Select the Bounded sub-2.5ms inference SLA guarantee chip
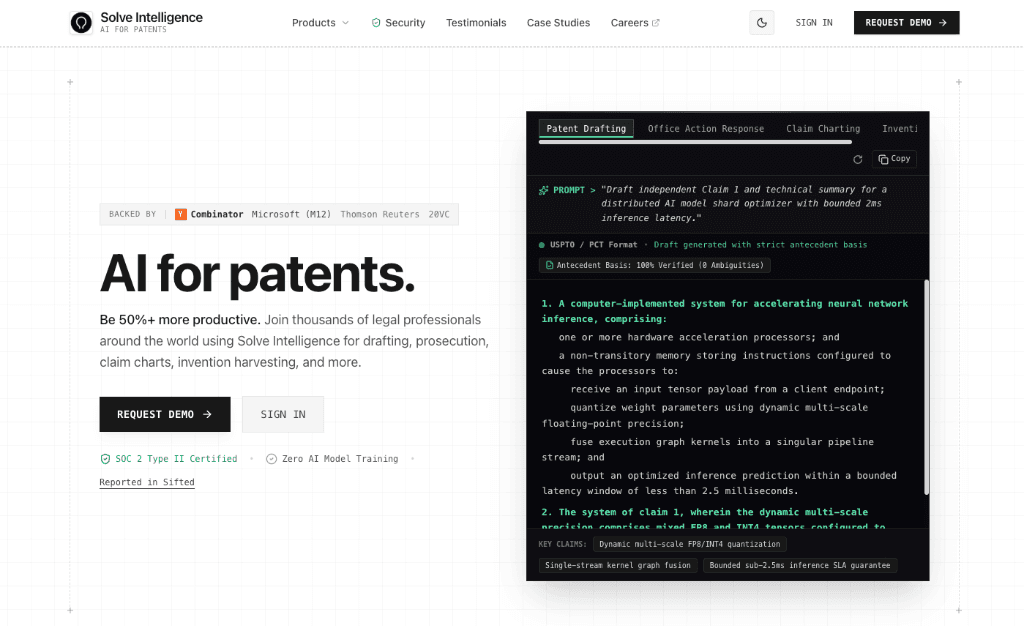 click(x=800, y=565)
